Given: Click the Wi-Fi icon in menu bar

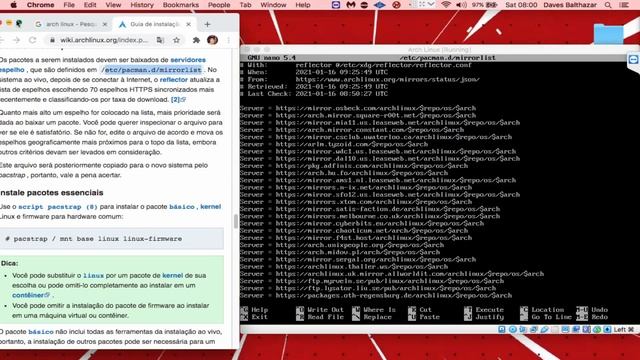Looking at the screenshot, I should (x=446, y=5).
